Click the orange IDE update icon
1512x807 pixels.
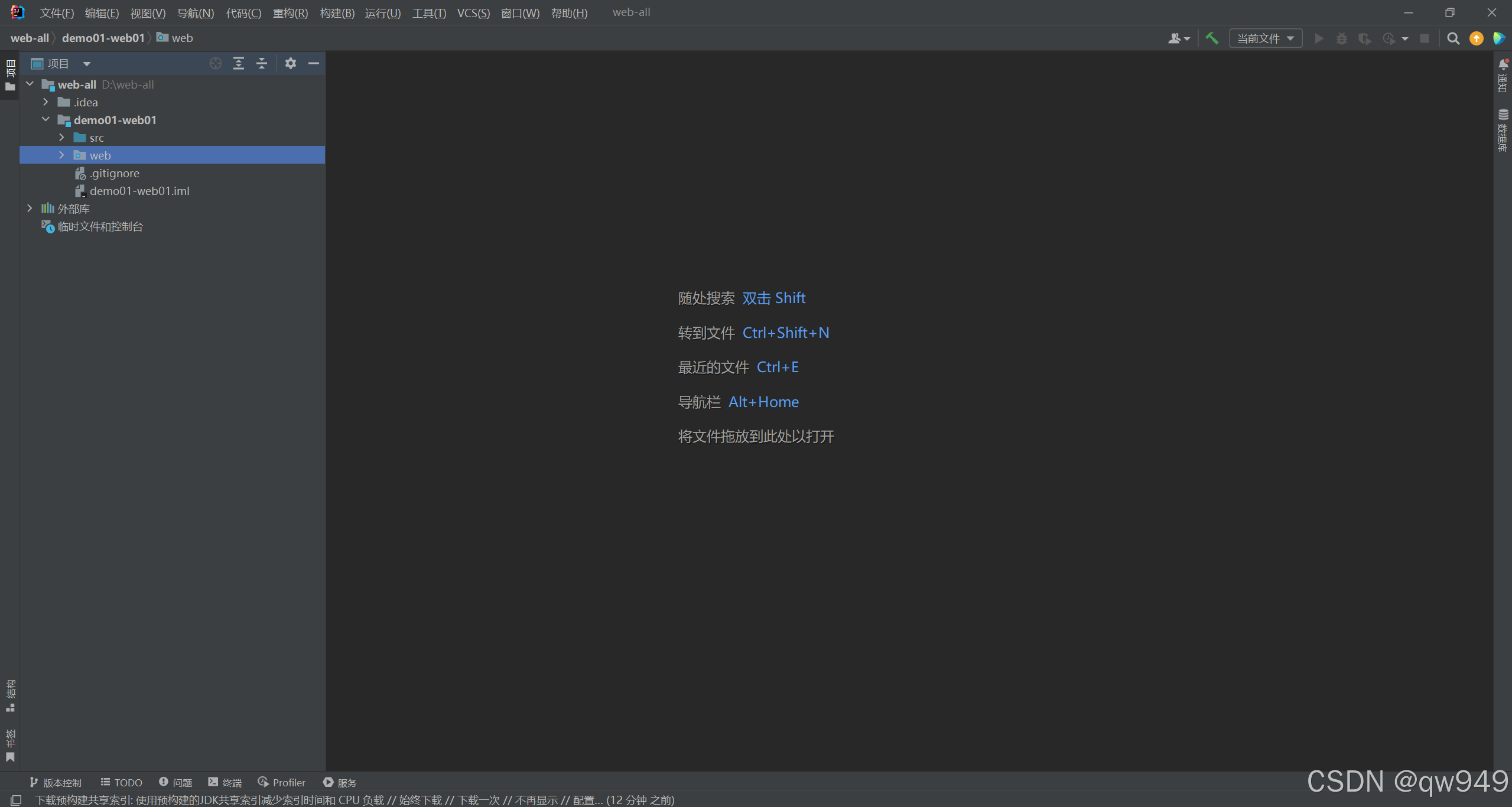pyautogui.click(x=1476, y=38)
